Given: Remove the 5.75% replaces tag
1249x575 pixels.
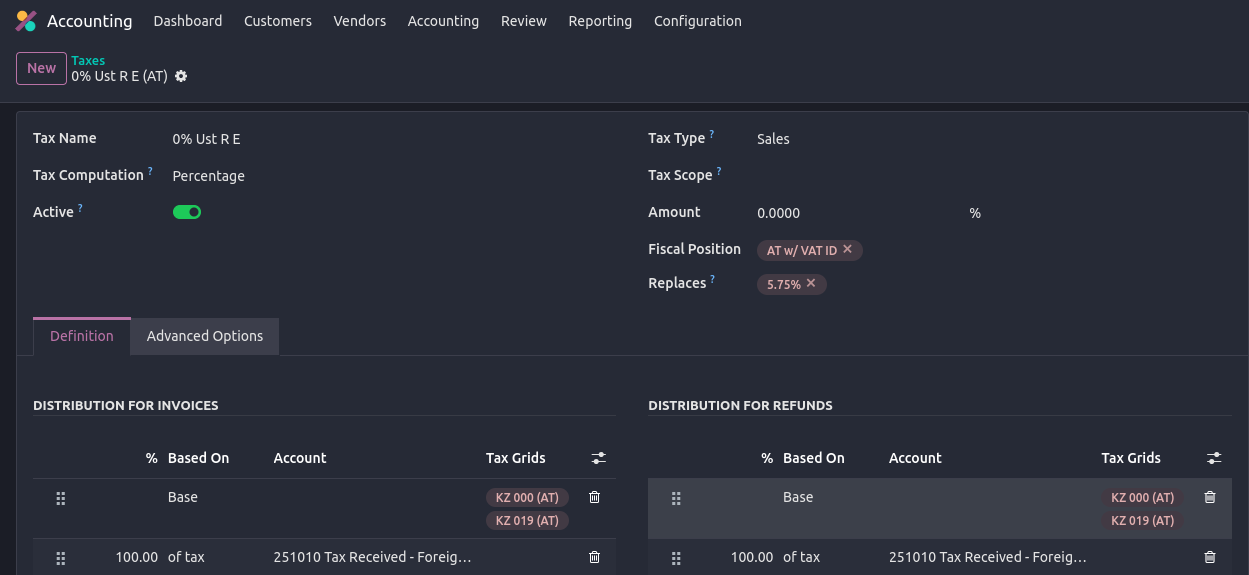Looking at the screenshot, I should (811, 284).
